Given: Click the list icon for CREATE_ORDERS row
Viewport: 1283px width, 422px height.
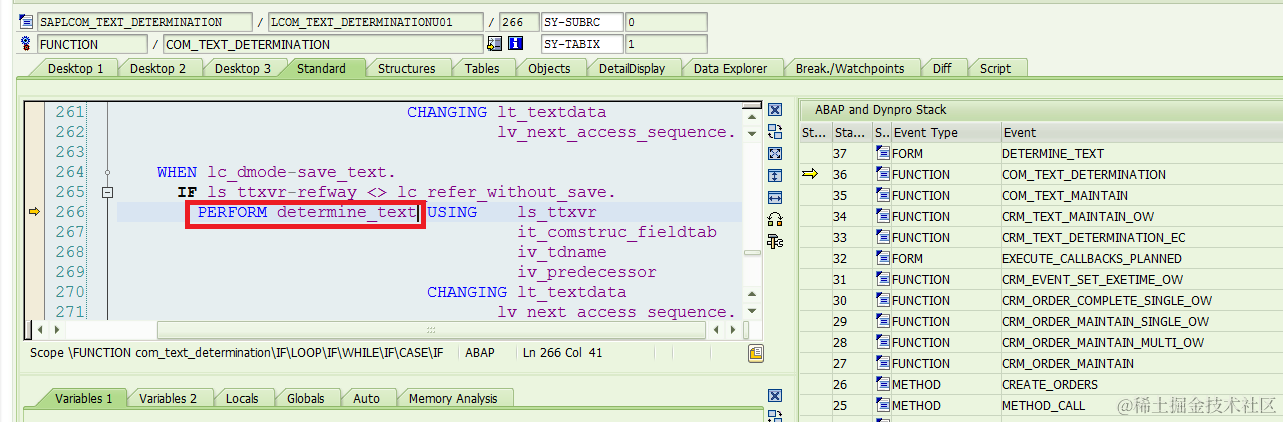Looking at the screenshot, I should pos(882,384).
